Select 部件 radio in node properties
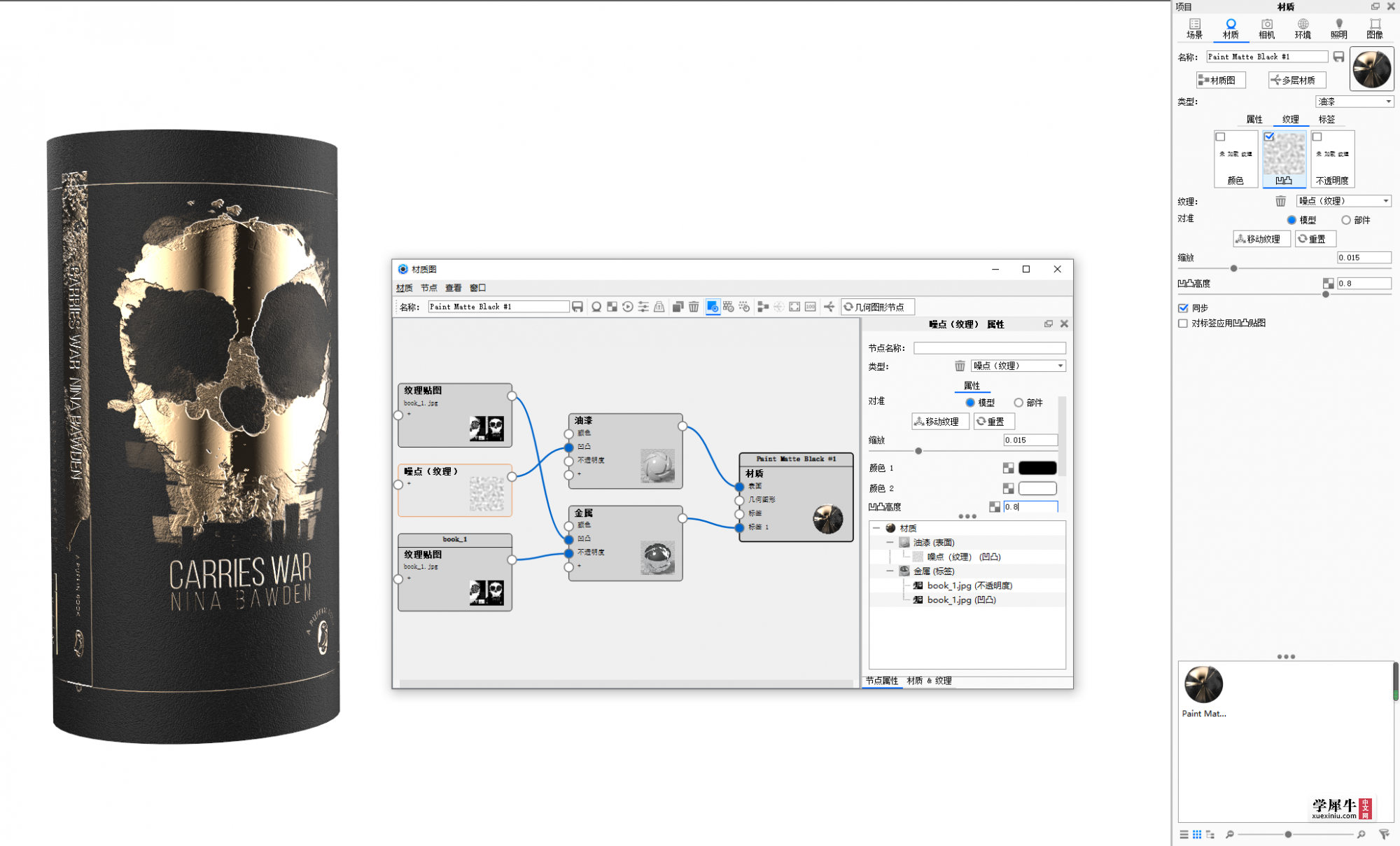 tap(1018, 402)
